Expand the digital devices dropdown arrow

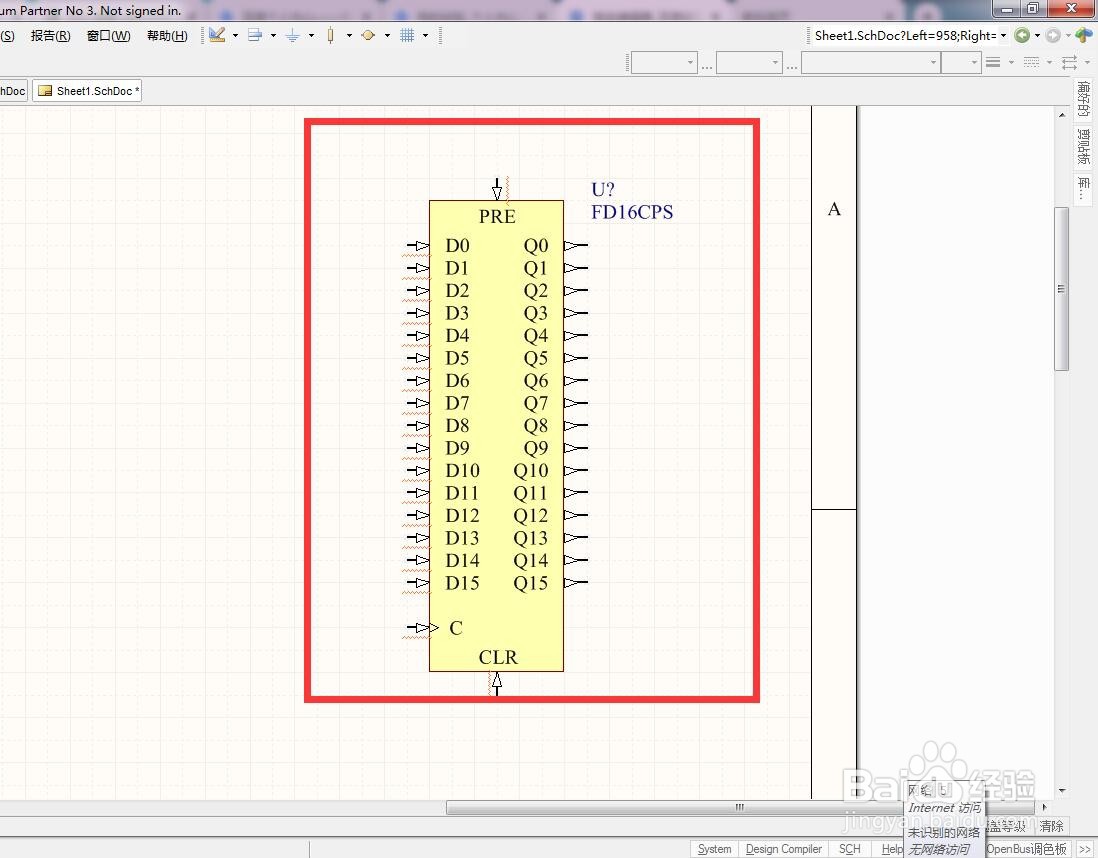tap(349, 35)
